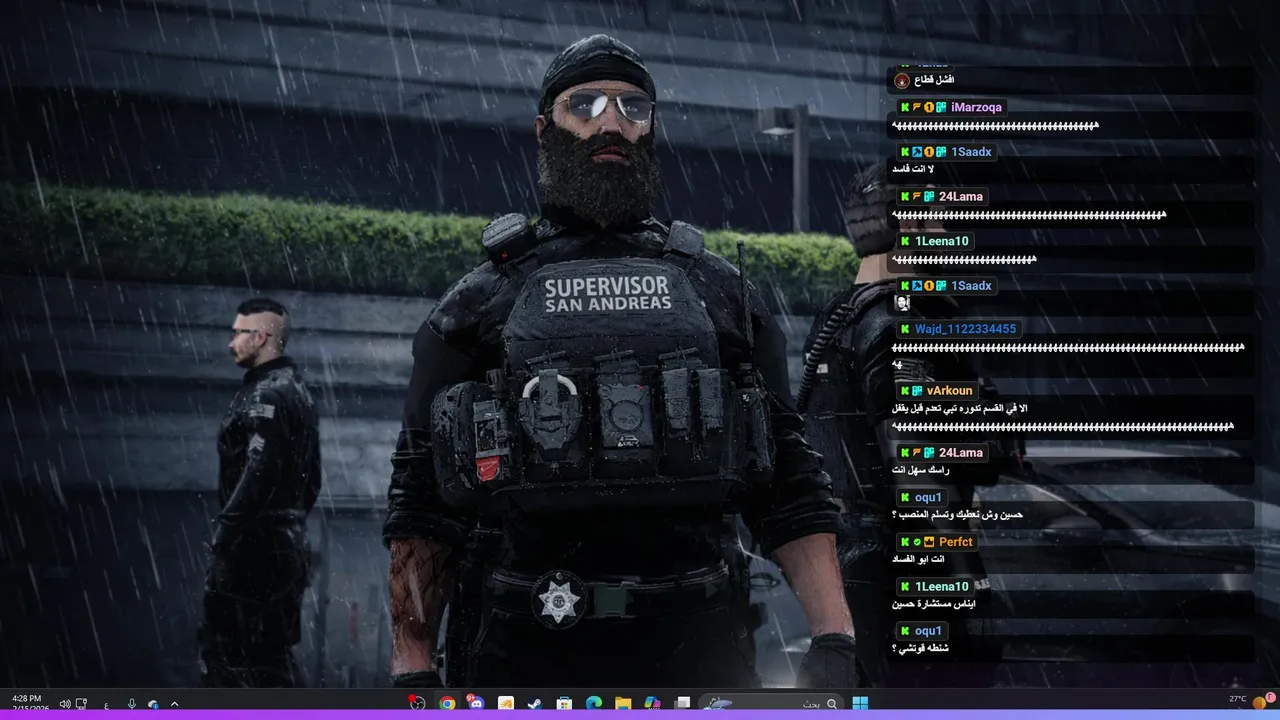1280x720 pixels.
Task: Open Task View from the taskbar
Action: [682, 704]
